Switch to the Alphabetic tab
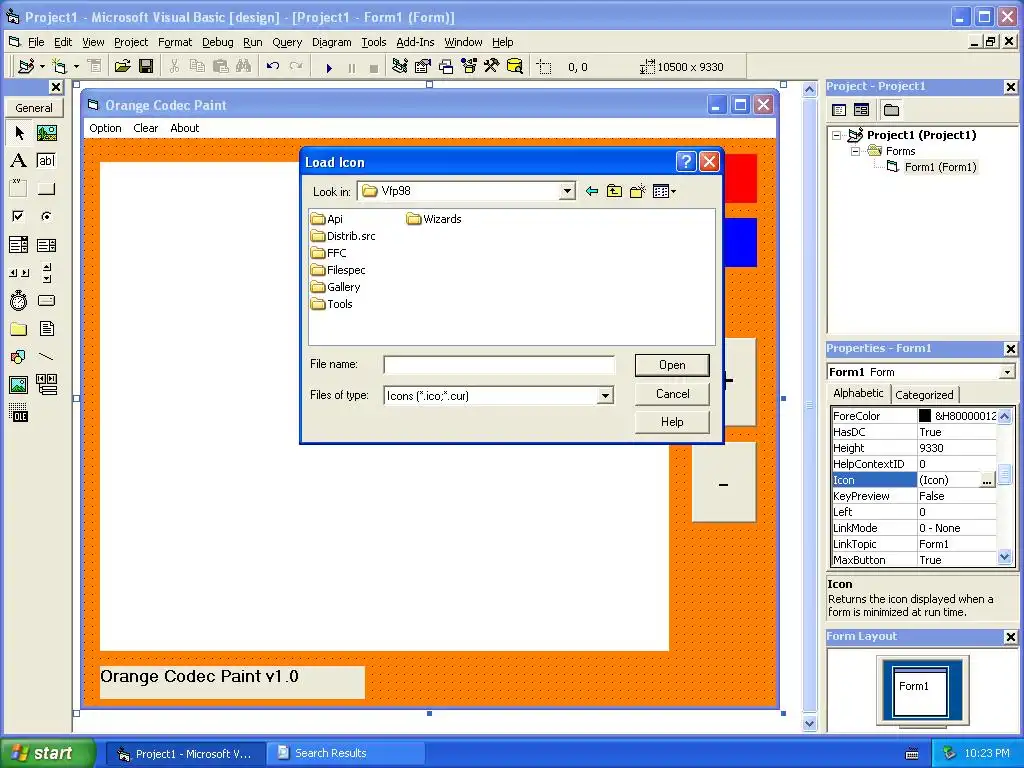Image resolution: width=1024 pixels, height=768 pixels. click(858, 393)
